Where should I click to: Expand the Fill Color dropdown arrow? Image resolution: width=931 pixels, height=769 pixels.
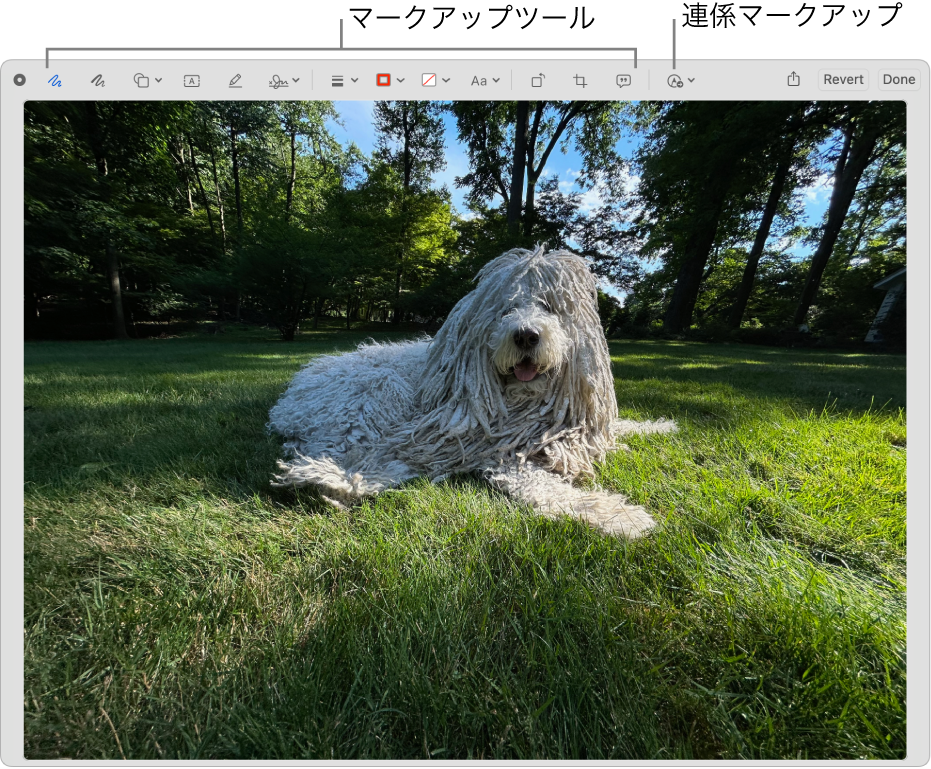tap(446, 80)
